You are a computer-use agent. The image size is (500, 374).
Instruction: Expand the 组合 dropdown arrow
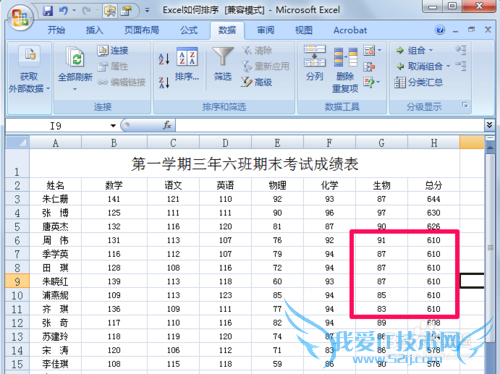point(431,50)
